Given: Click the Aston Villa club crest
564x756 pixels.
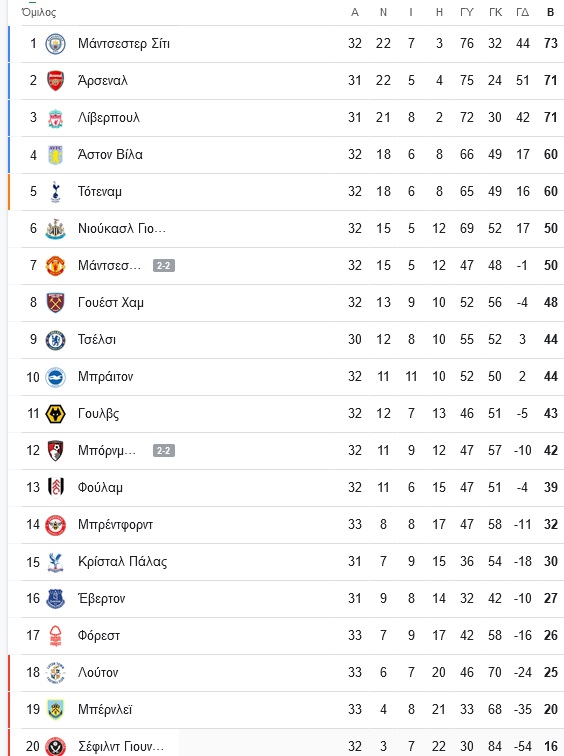Looking at the screenshot, I should pos(55,155).
